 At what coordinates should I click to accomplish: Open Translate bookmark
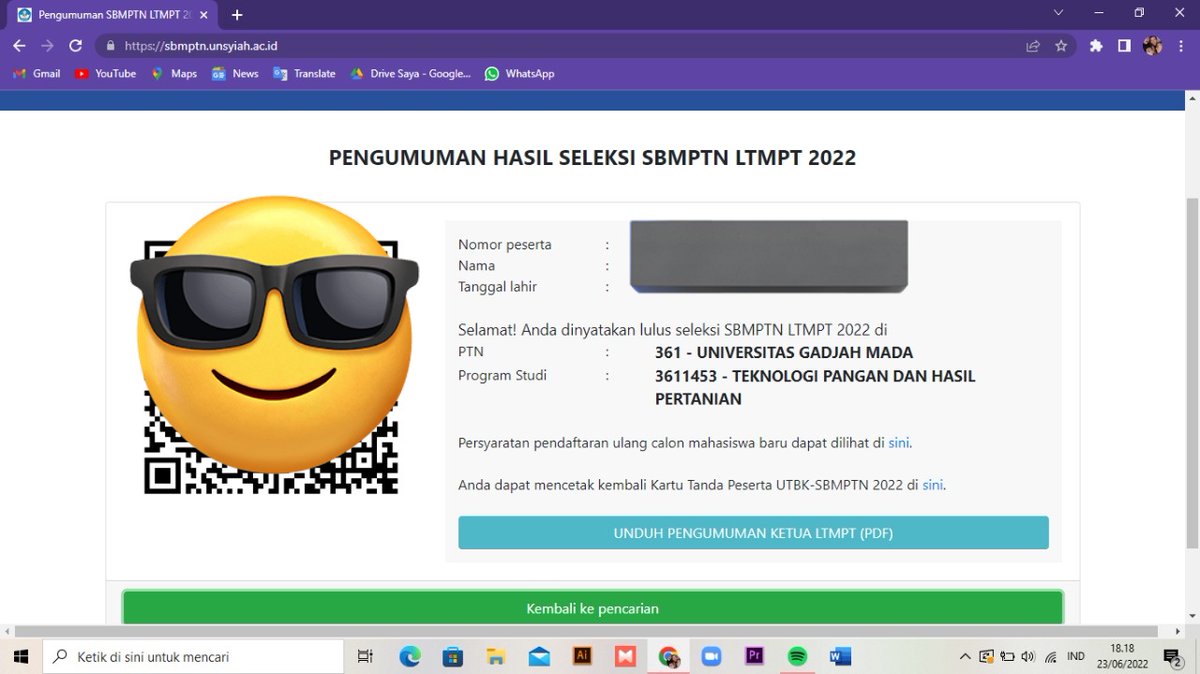[304, 74]
